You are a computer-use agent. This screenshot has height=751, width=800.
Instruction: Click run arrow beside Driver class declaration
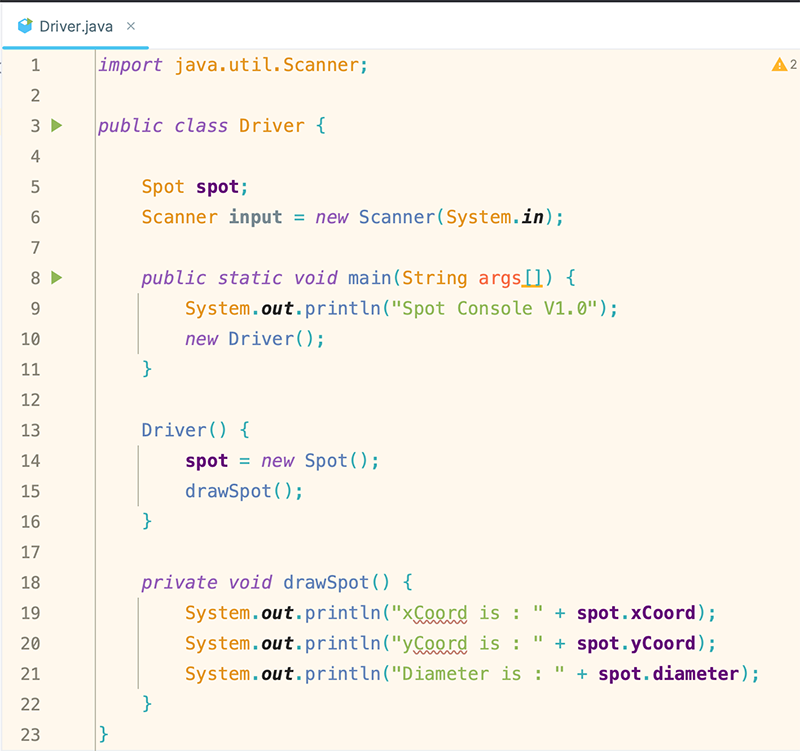57,126
